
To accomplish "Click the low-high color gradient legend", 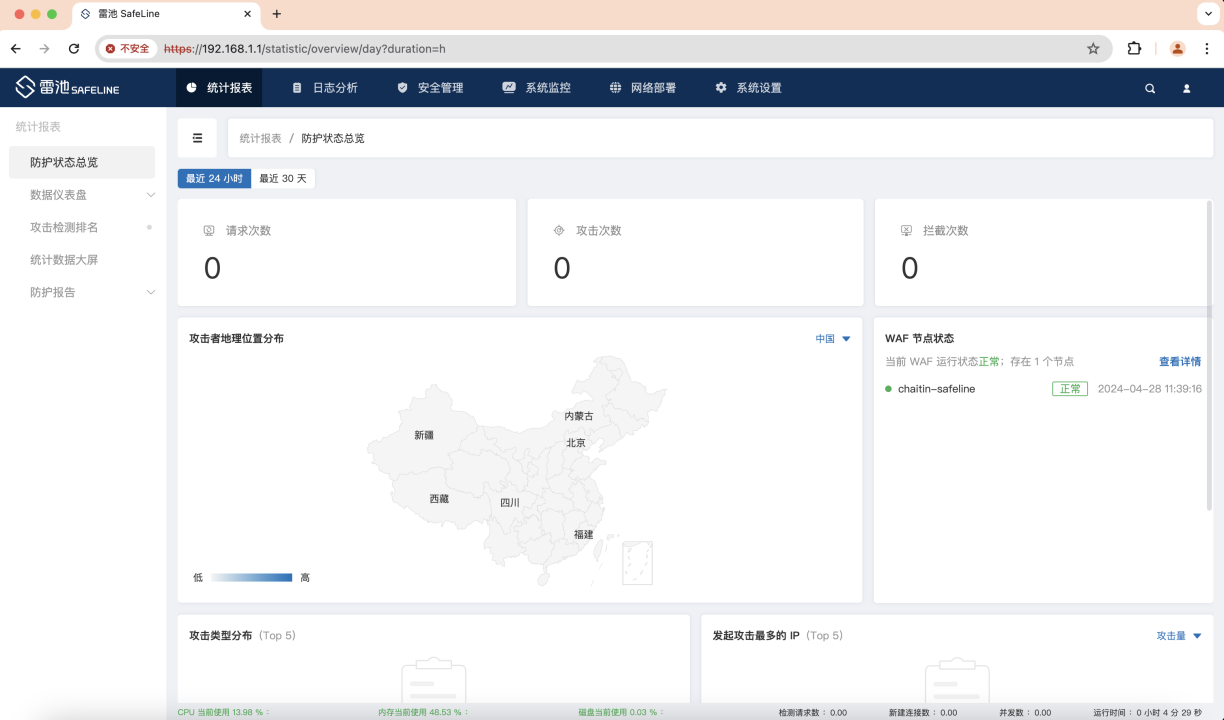I will 251,577.
